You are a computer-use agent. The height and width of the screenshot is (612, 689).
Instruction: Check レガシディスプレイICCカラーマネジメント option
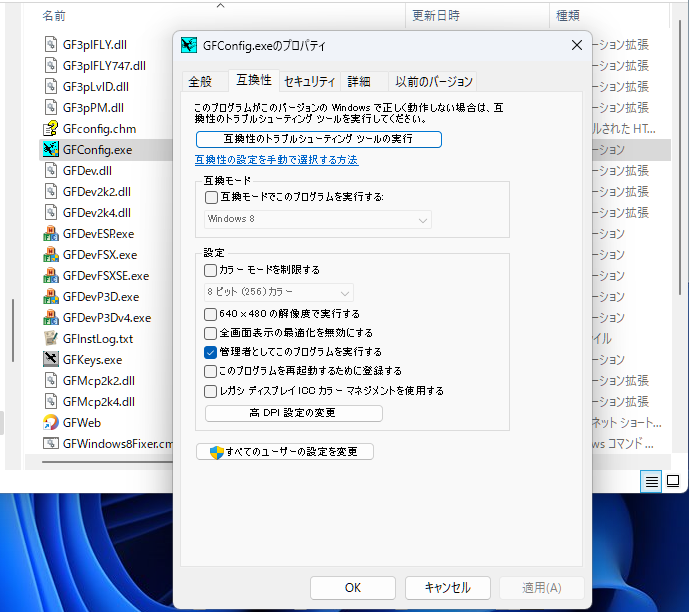(210, 391)
